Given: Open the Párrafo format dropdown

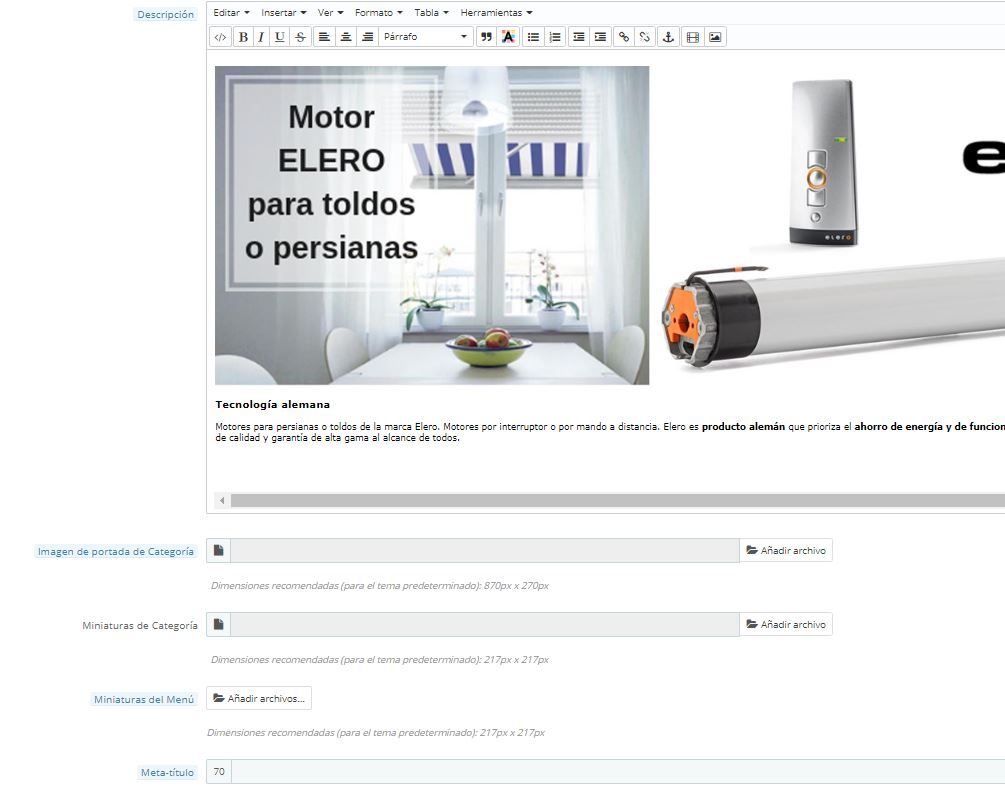Looking at the screenshot, I should click(x=426, y=37).
